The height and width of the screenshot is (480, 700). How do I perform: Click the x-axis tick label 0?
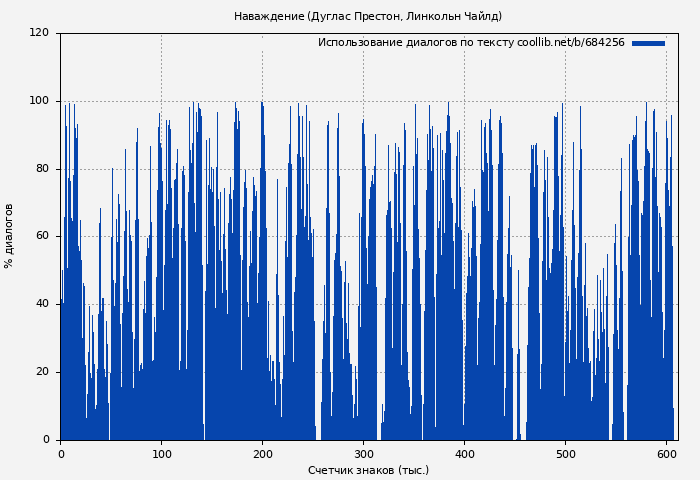pos(60,454)
